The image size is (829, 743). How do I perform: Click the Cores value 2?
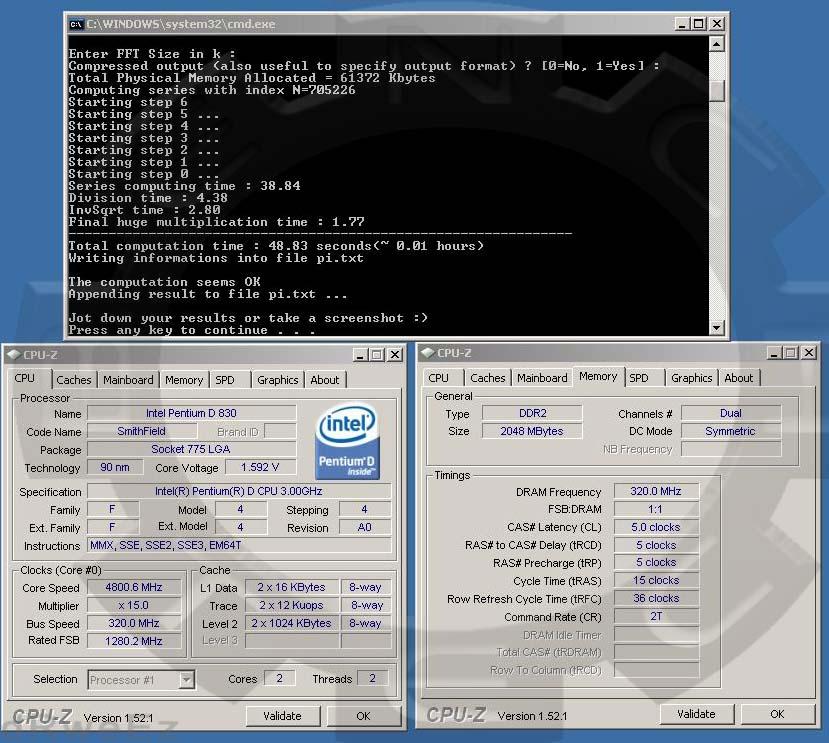pyautogui.click(x=279, y=678)
